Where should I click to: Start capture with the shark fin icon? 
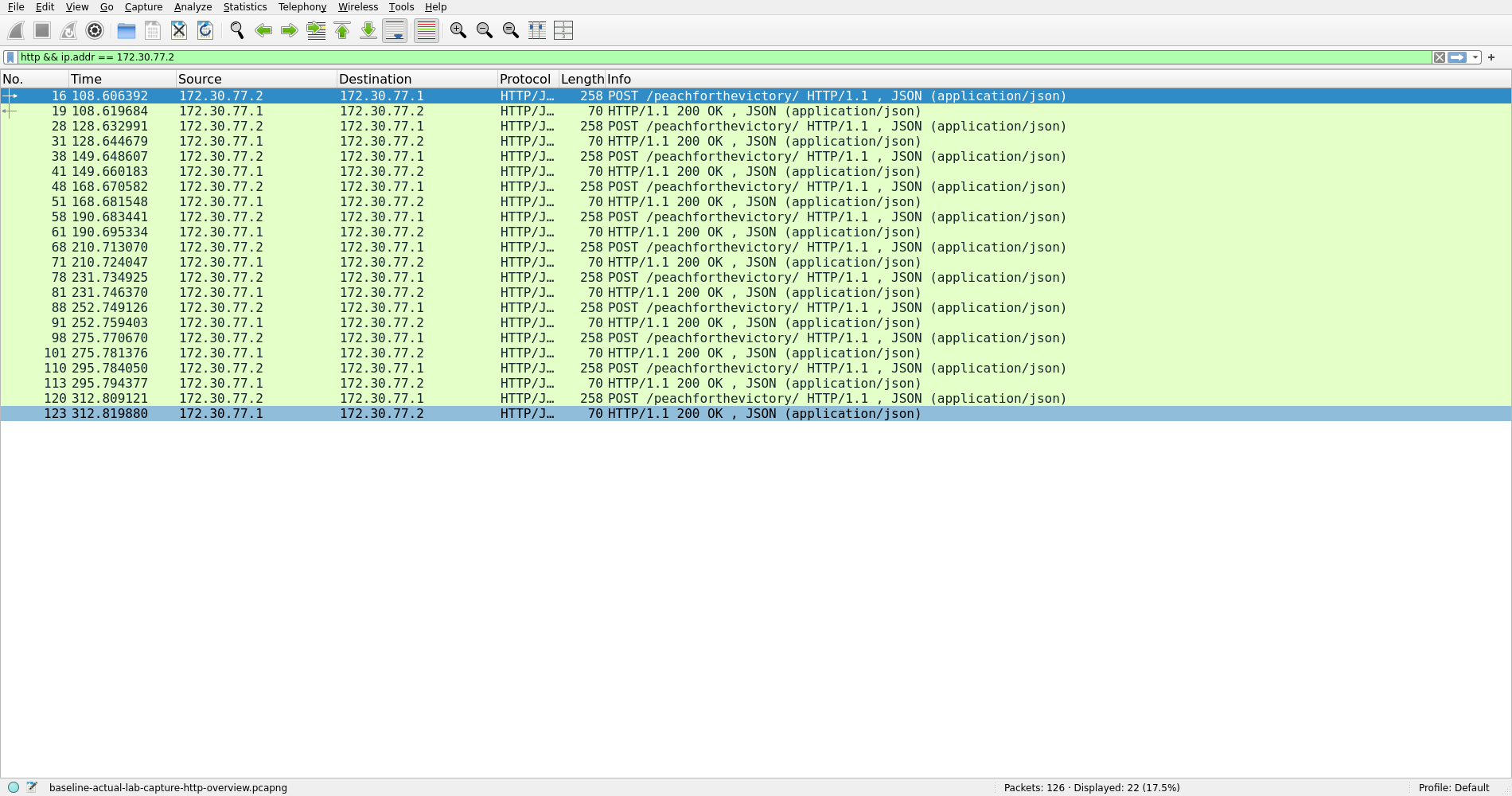pos(16,30)
